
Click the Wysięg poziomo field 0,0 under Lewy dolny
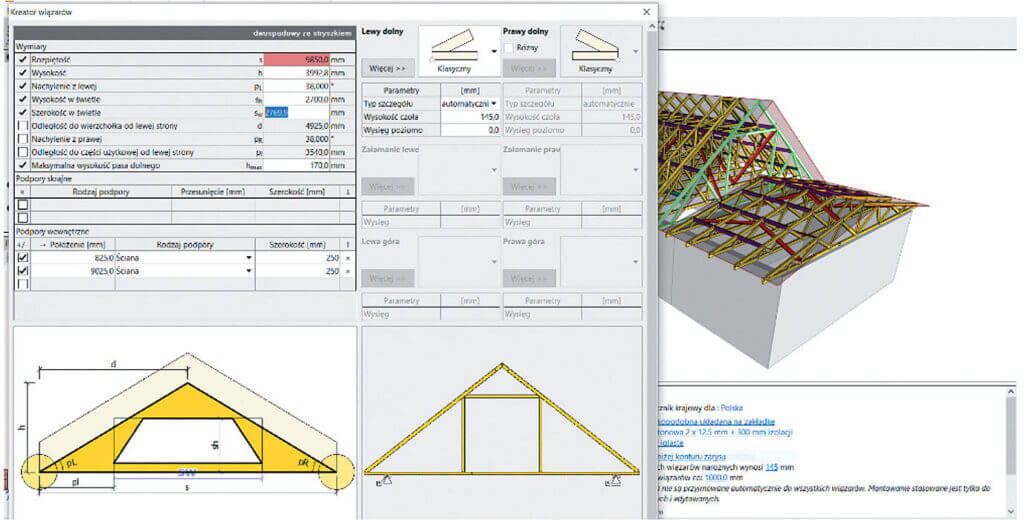[470, 131]
